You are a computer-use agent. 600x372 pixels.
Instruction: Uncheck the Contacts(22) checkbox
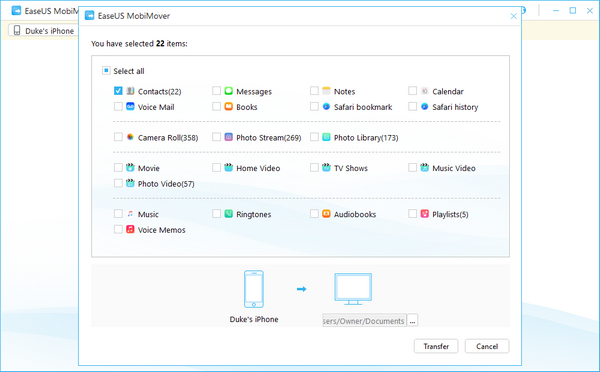coord(118,91)
